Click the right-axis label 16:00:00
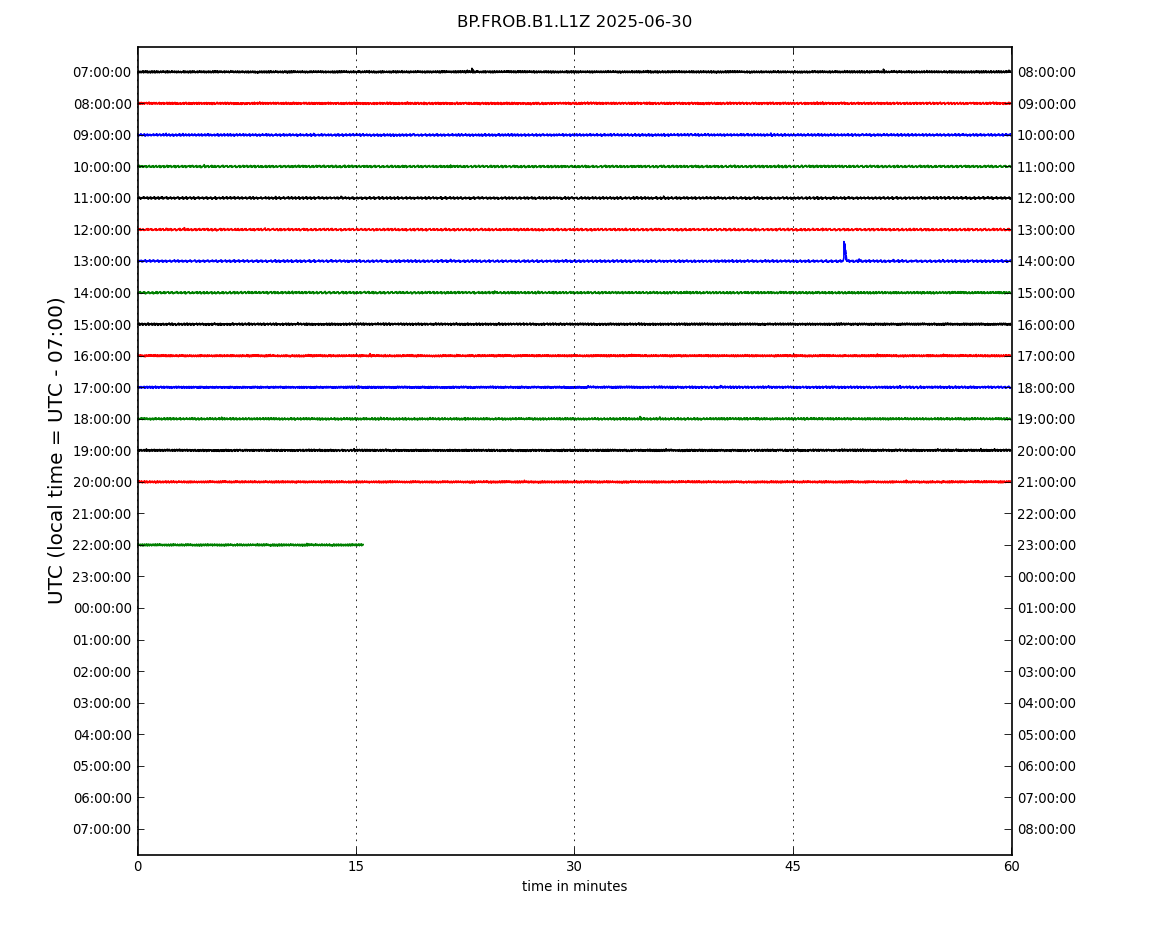The width and height of the screenshot is (1150, 950). coord(1047,325)
